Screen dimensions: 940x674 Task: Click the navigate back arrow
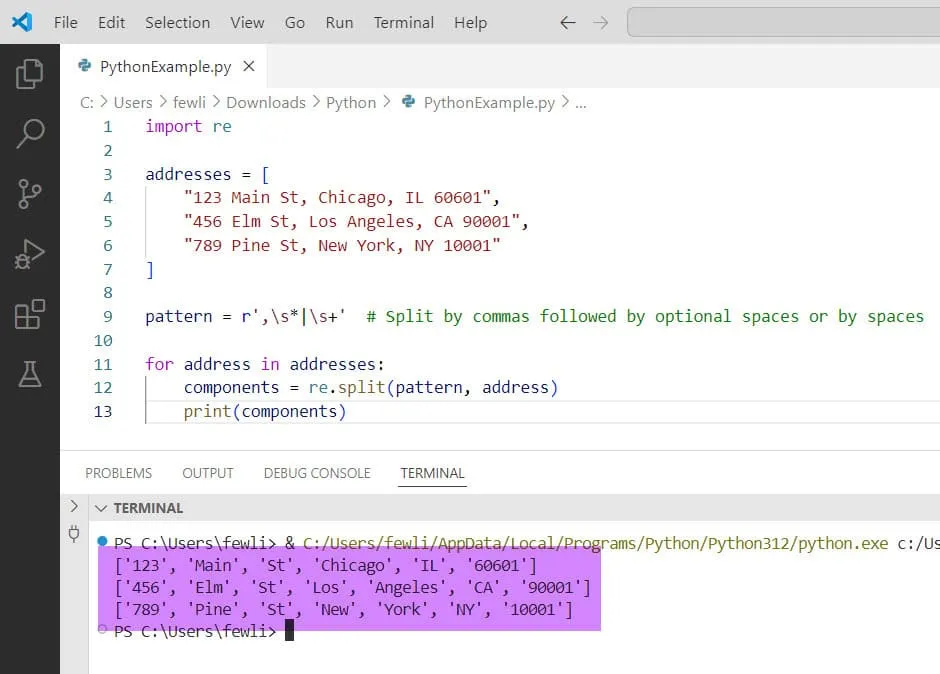click(x=568, y=22)
